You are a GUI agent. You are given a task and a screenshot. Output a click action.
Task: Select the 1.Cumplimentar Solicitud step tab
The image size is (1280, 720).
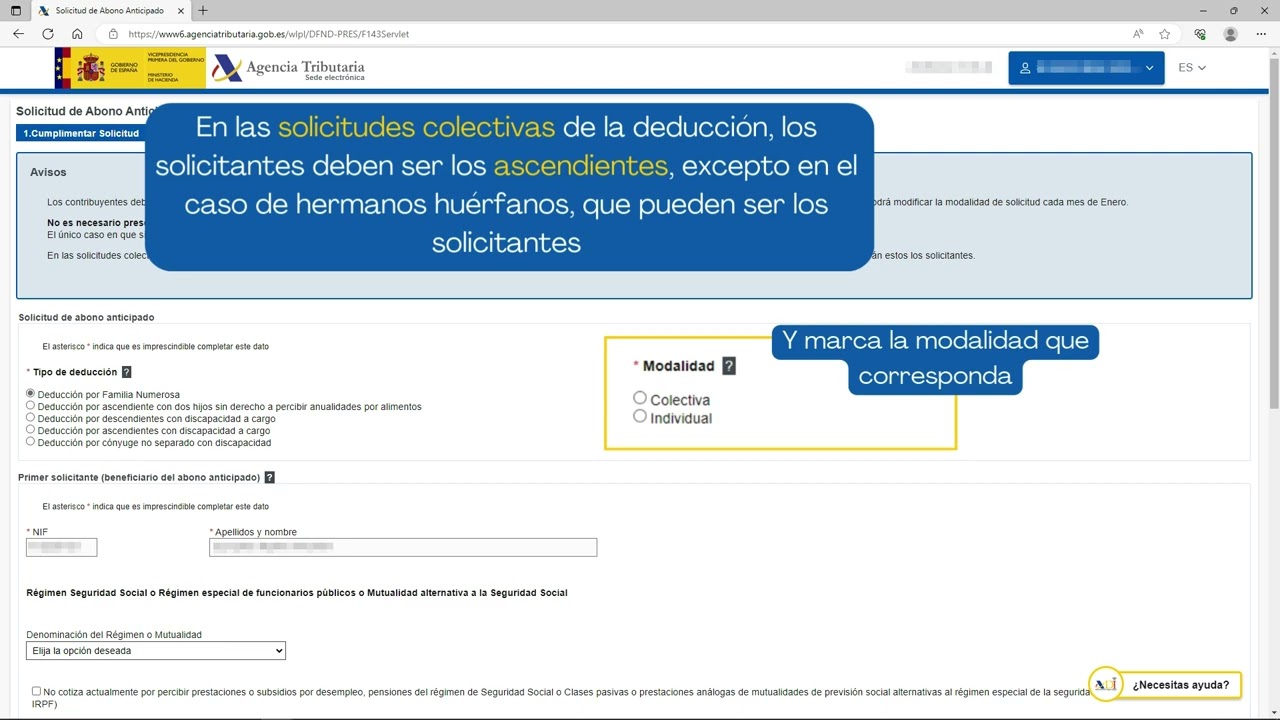pyautogui.click(x=81, y=133)
